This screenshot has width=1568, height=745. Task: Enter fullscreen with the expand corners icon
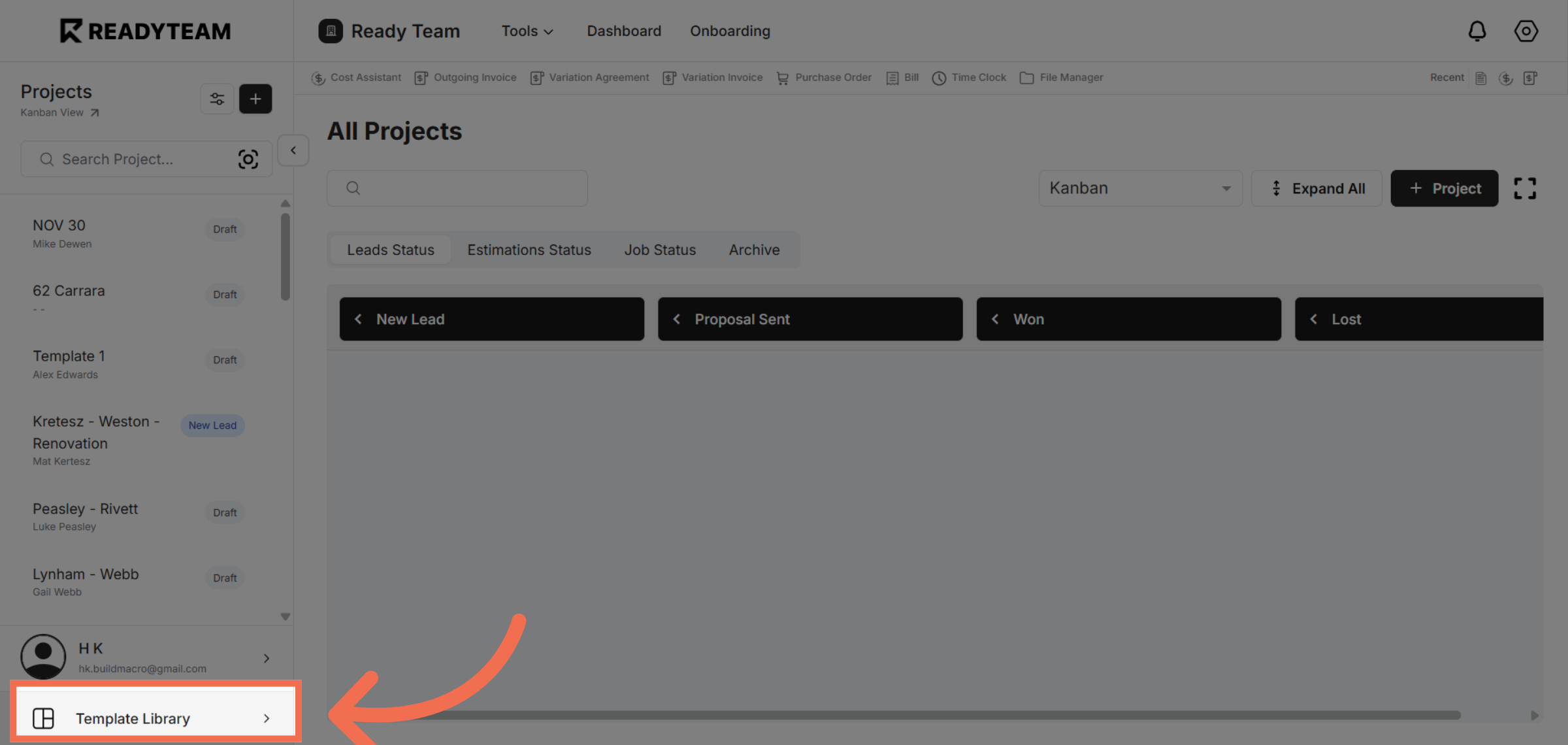click(x=1525, y=188)
